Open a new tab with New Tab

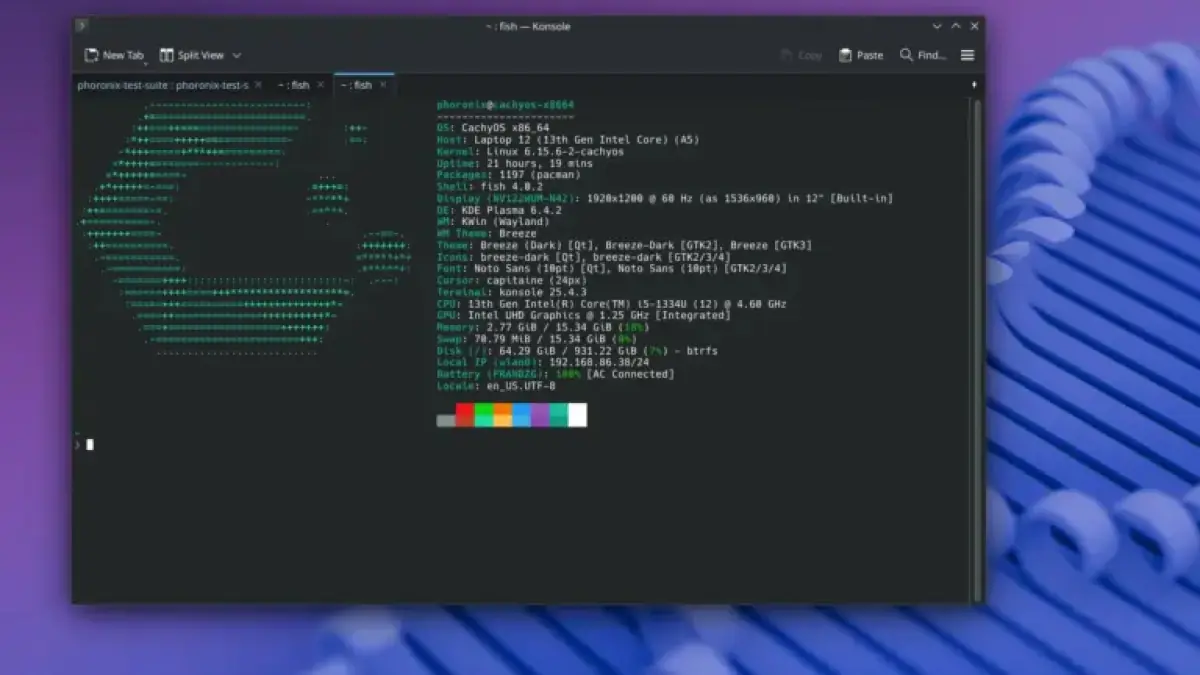[114, 55]
